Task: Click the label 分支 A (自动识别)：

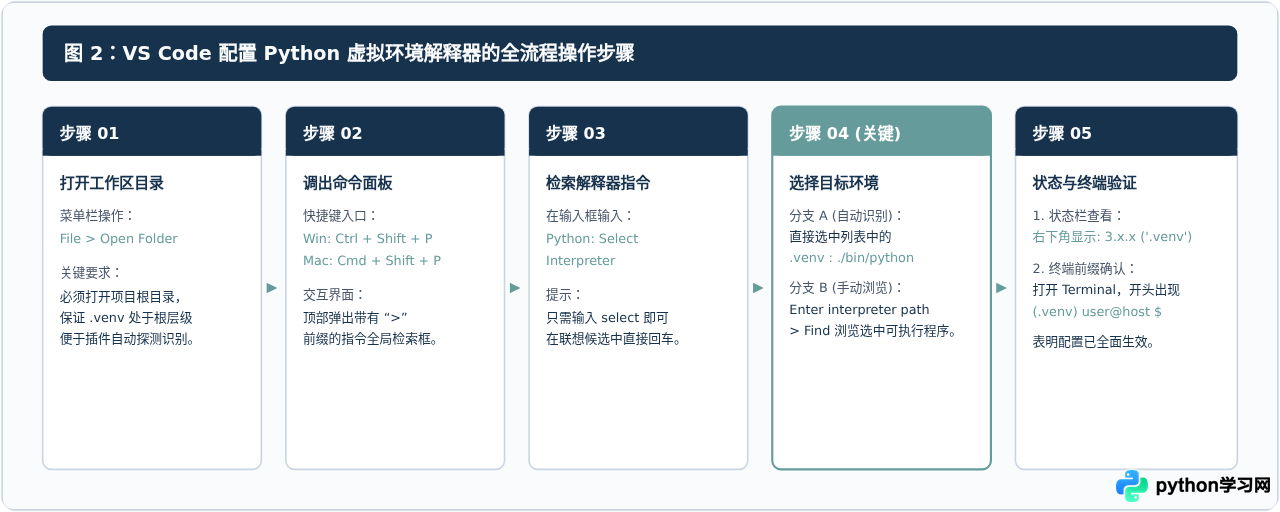Action: (x=846, y=215)
